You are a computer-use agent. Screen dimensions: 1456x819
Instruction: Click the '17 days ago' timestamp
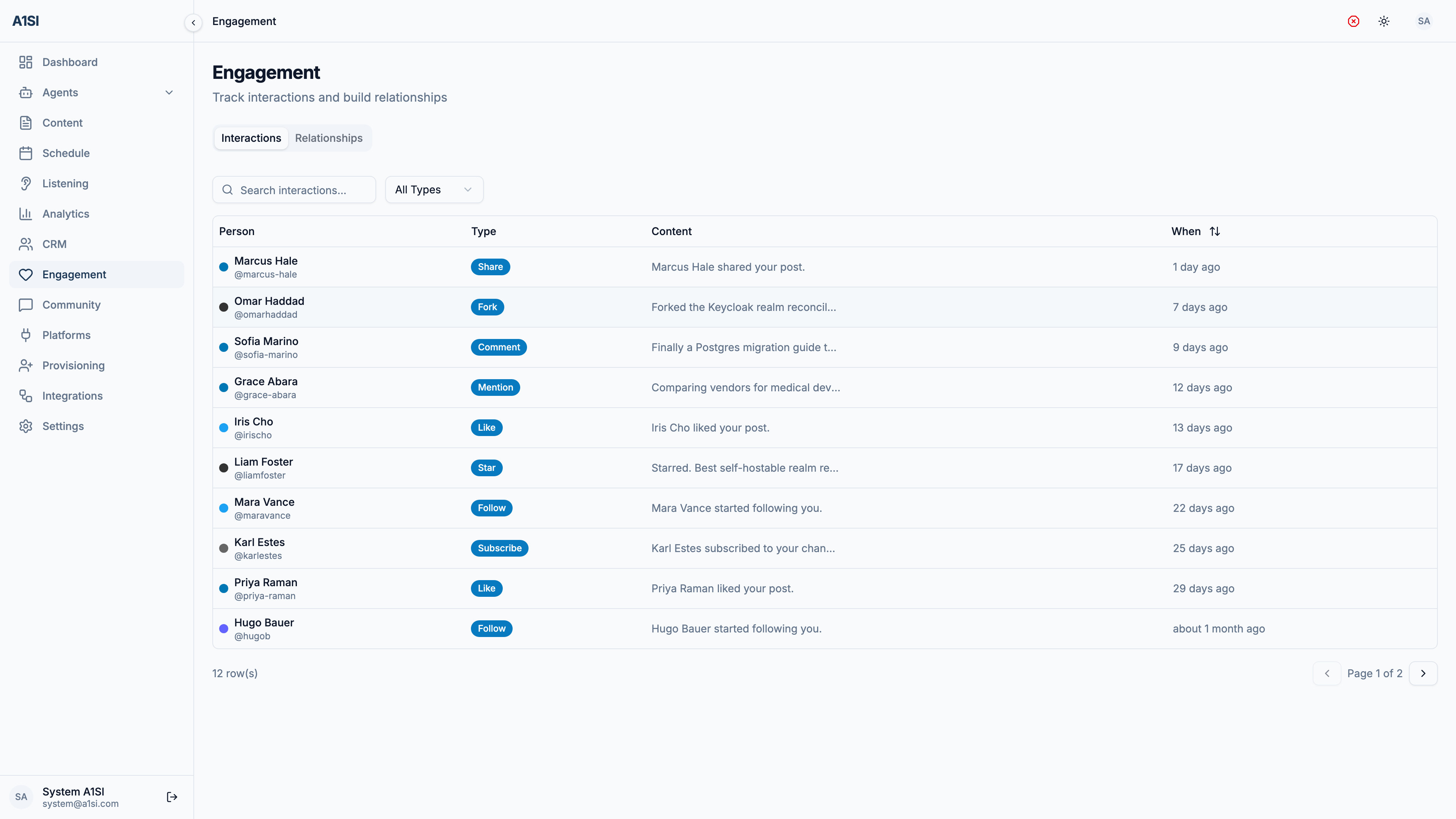tap(1202, 468)
